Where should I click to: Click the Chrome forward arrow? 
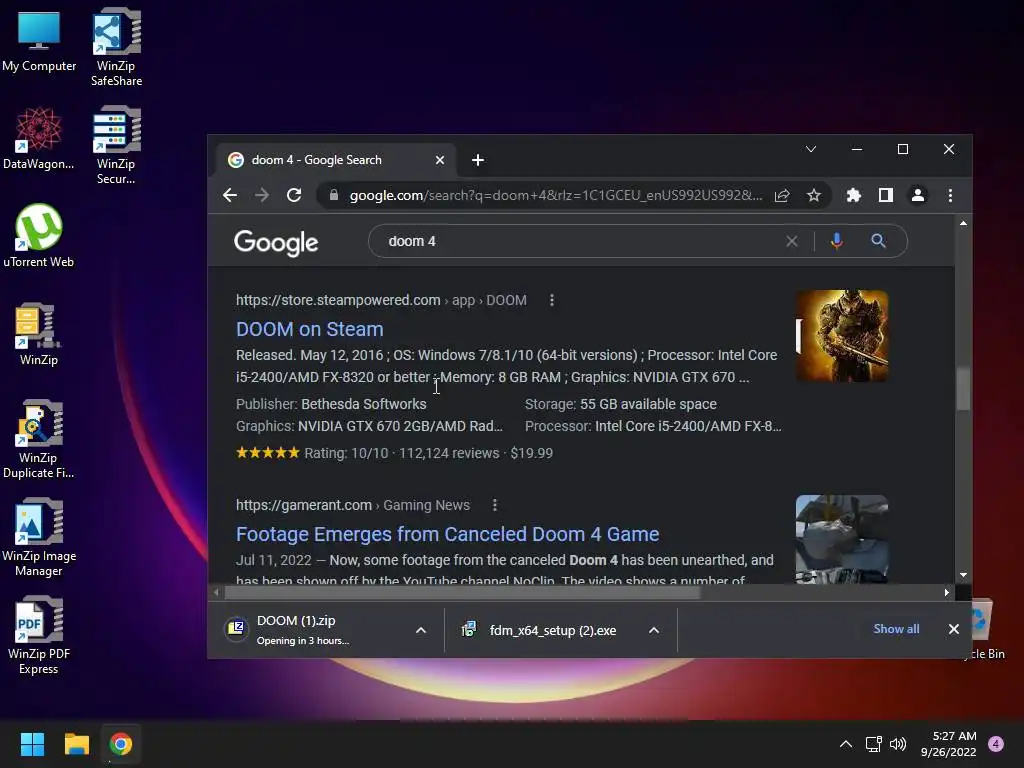(x=262, y=195)
